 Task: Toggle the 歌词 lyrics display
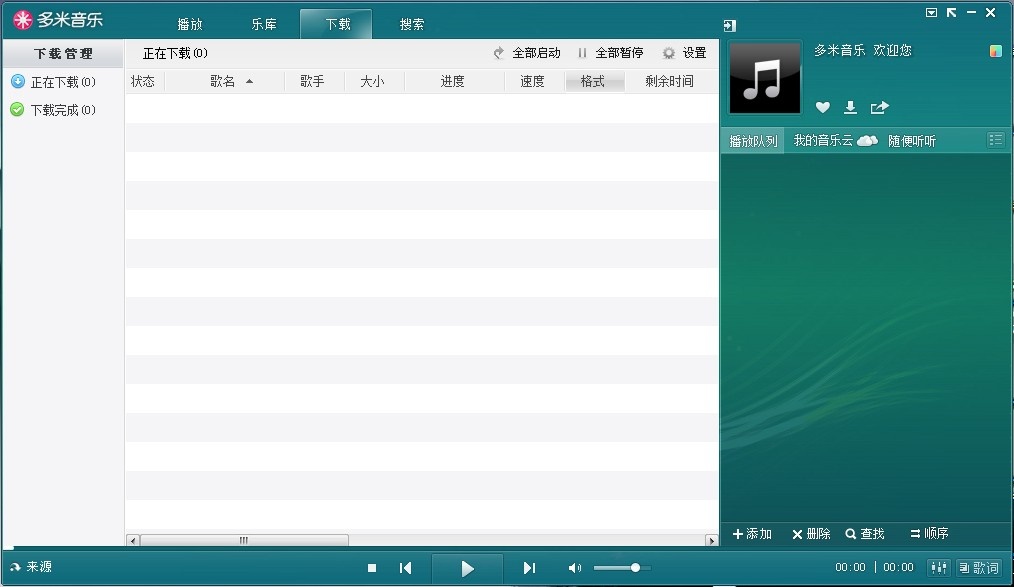[x=978, y=568]
